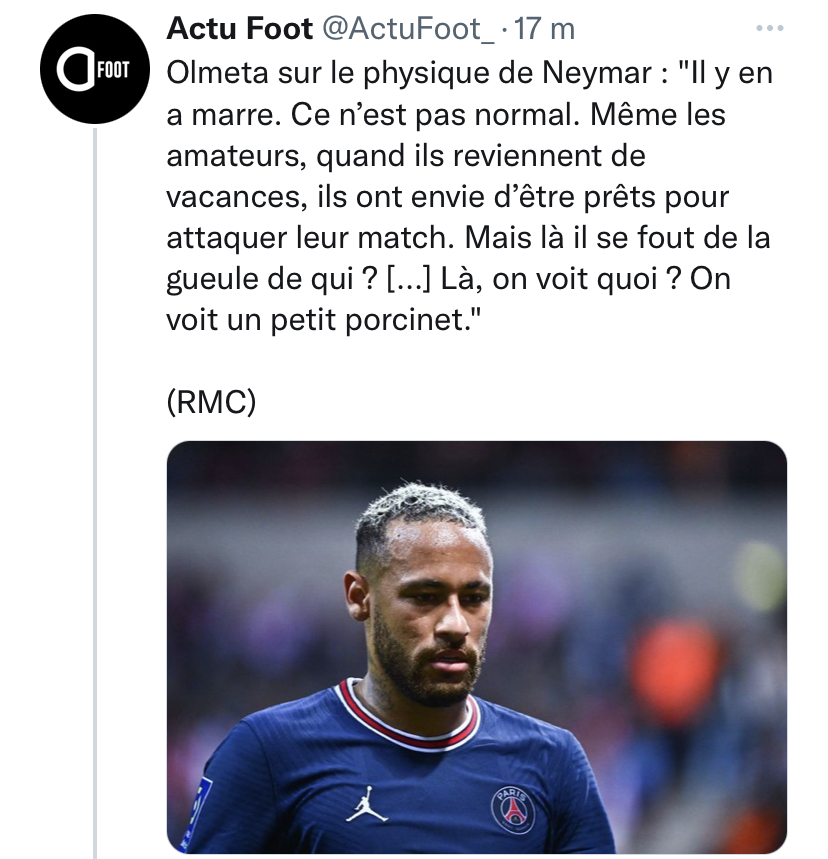Click the Actu Foot display name
The width and height of the screenshot is (828, 859).
tap(239, 28)
